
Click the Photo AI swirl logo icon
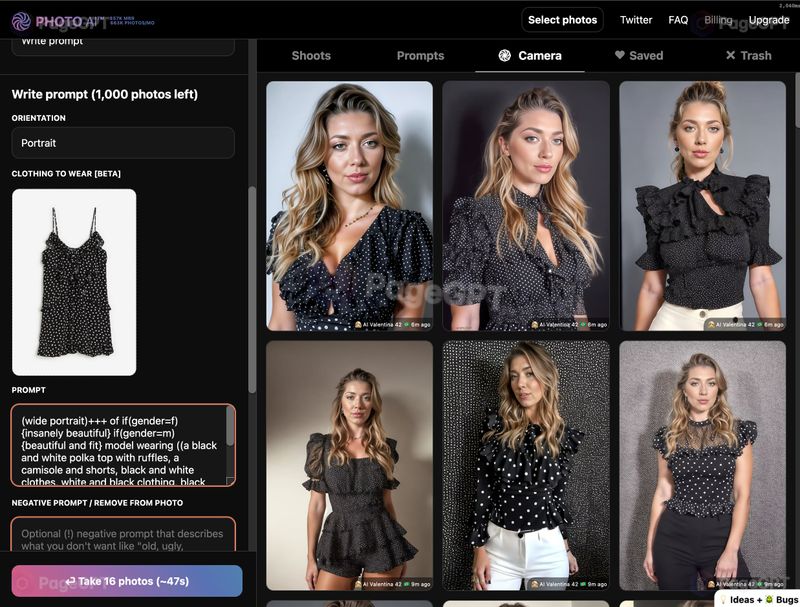21,21
